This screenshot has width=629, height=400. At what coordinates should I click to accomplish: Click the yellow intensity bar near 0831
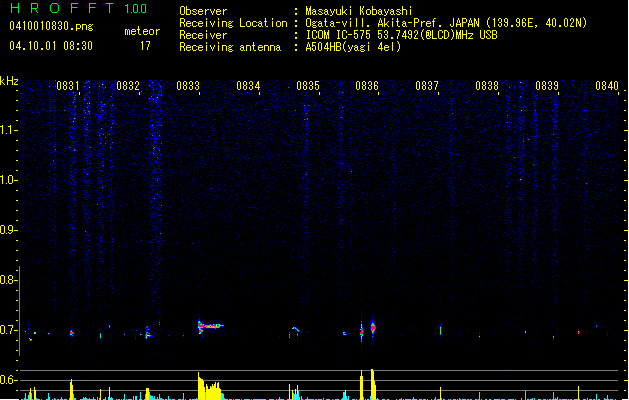coord(72,390)
